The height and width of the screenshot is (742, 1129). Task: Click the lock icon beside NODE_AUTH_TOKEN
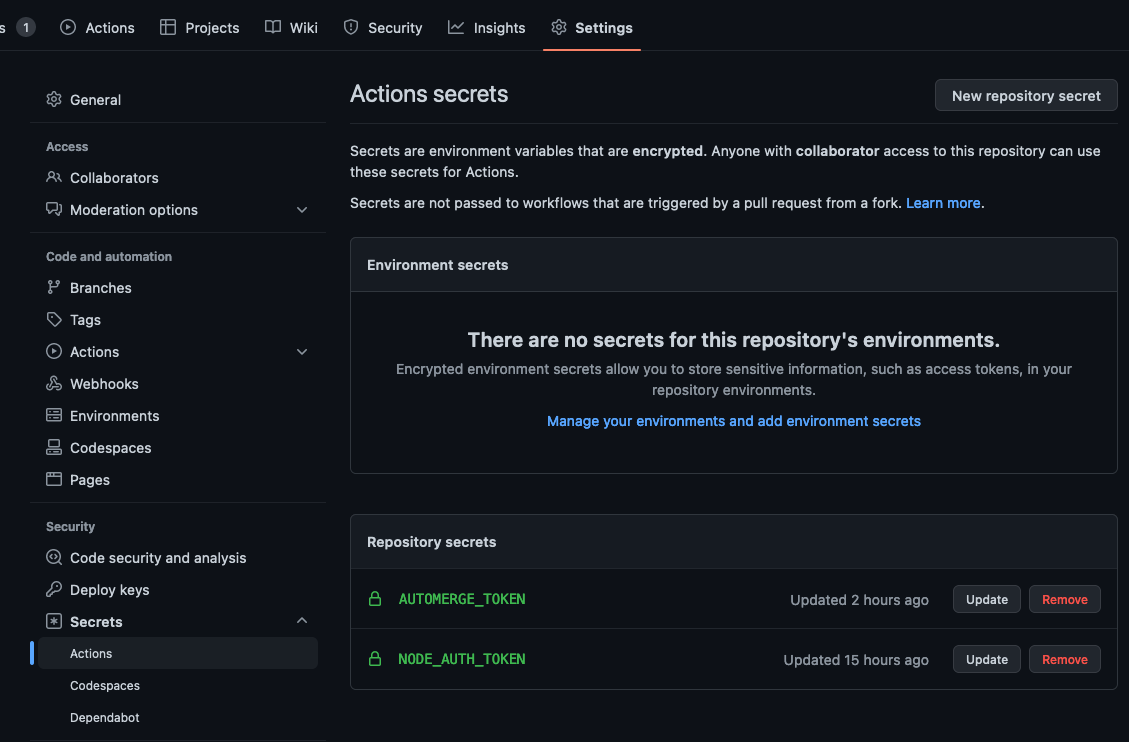374,659
